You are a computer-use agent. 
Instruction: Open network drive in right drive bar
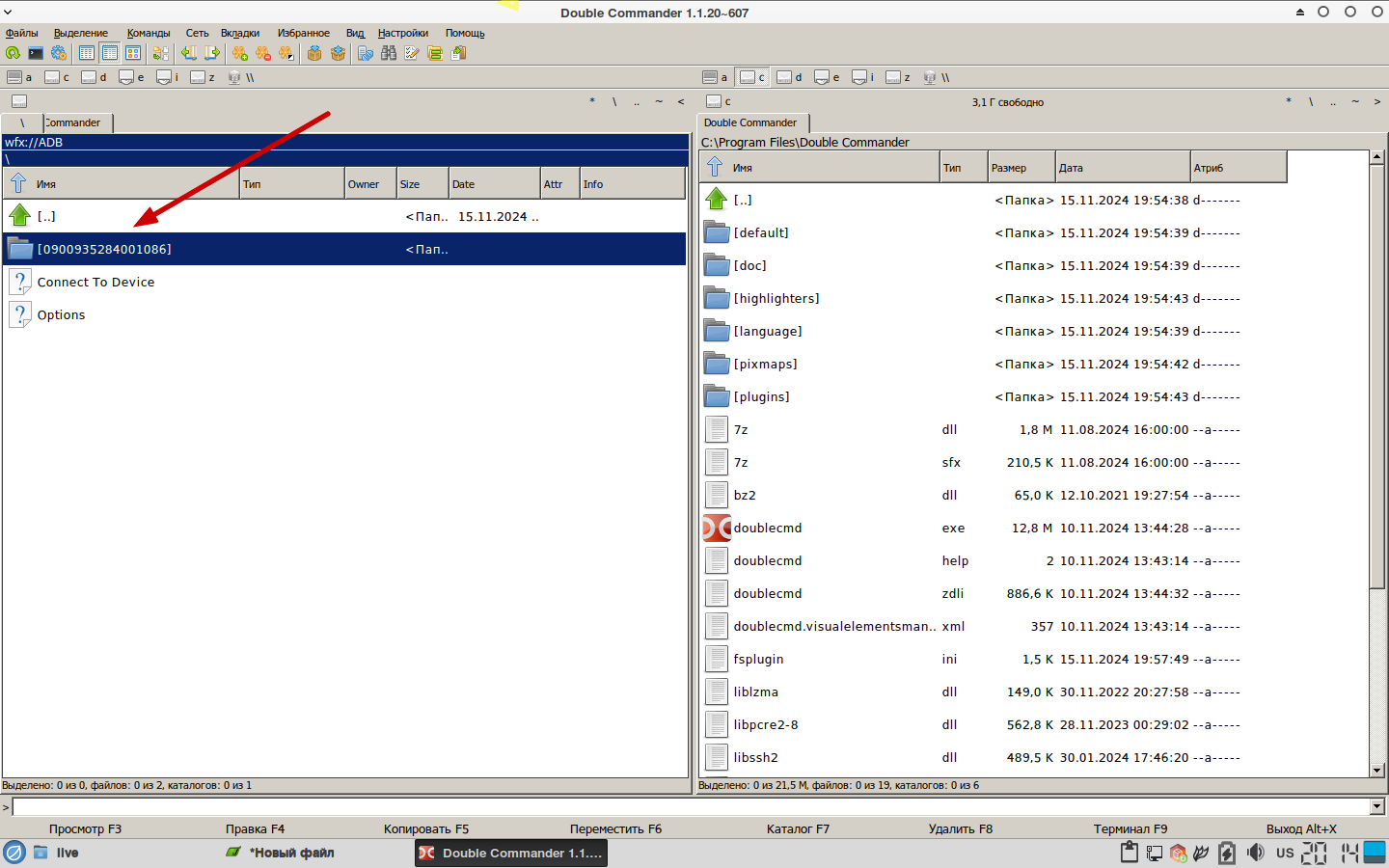937,77
